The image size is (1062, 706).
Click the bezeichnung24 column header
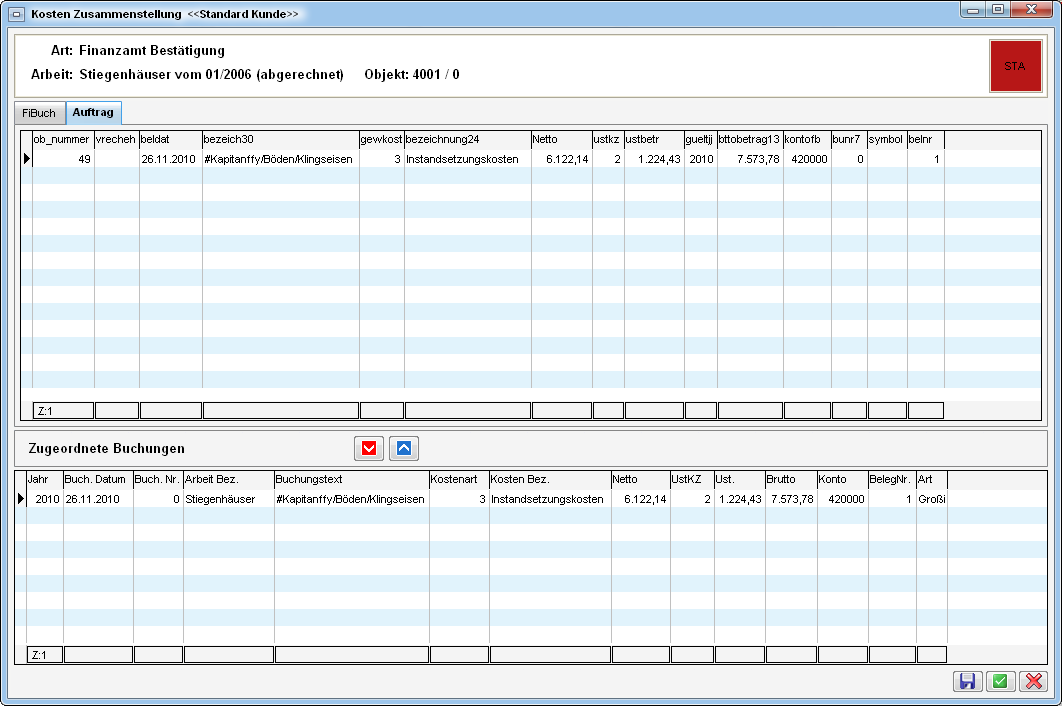(467, 140)
